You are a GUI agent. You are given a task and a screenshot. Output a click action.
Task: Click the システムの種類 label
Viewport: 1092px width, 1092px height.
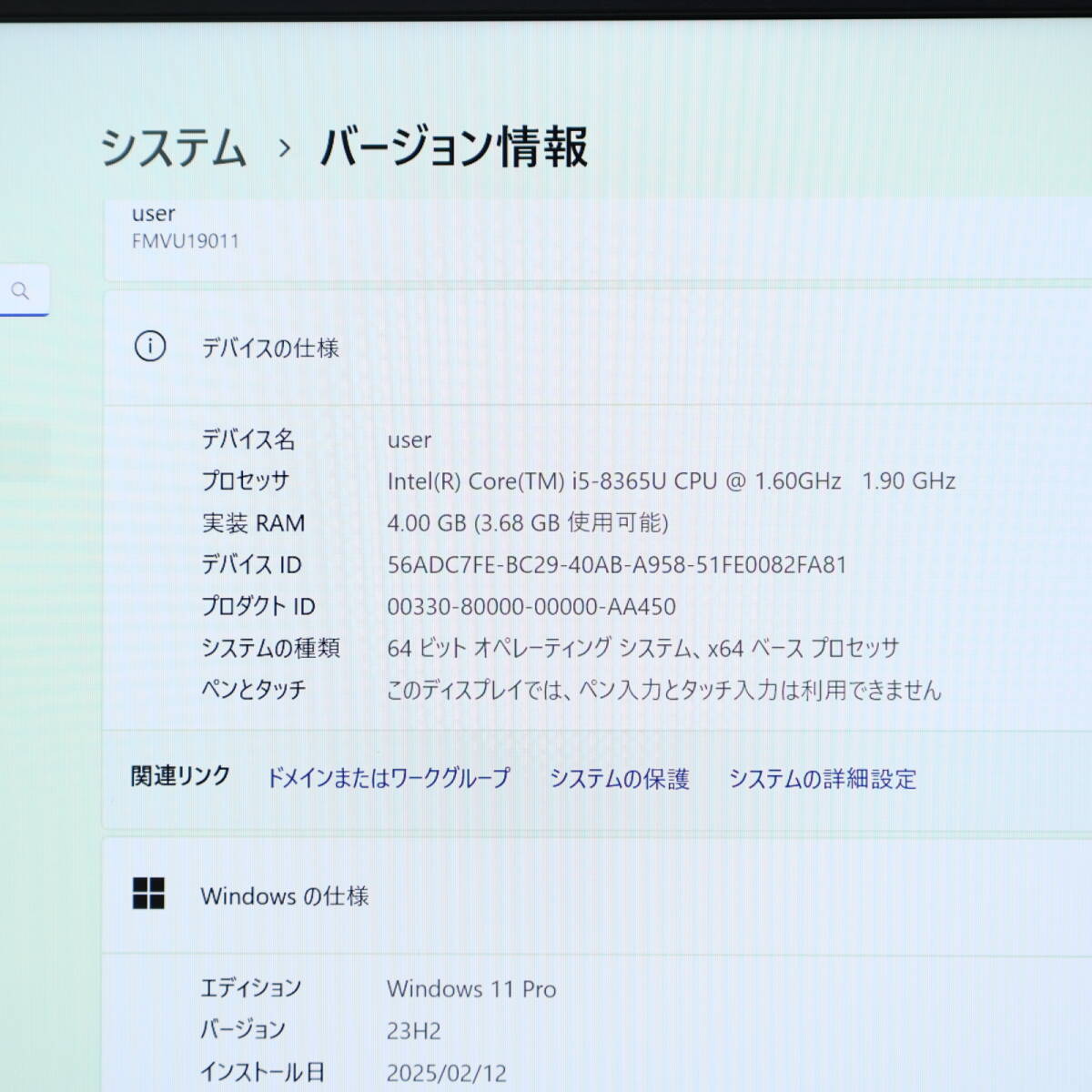(271, 648)
